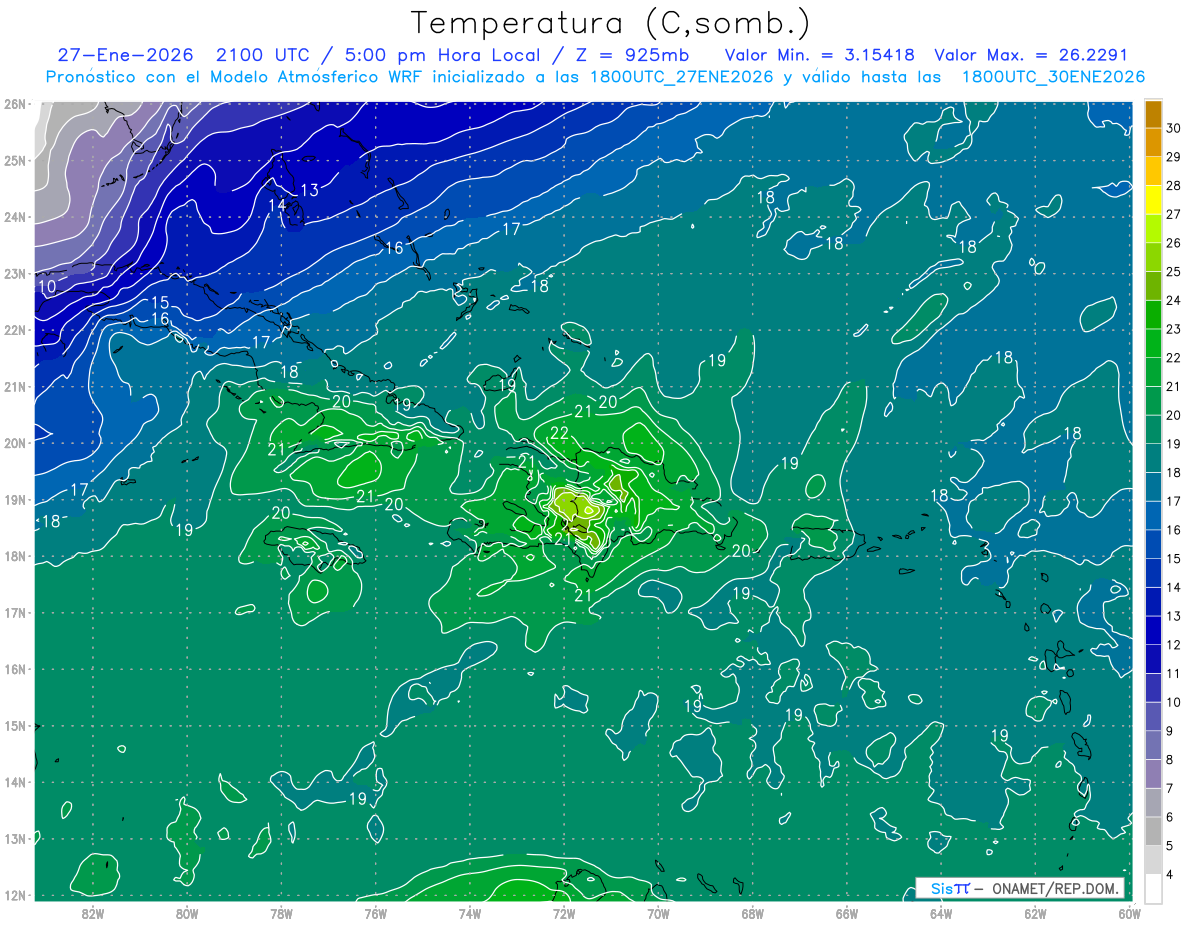This screenshot has height=927, width=1200.
Task: Click the "20N" latitude axis label
Action: tap(14, 443)
